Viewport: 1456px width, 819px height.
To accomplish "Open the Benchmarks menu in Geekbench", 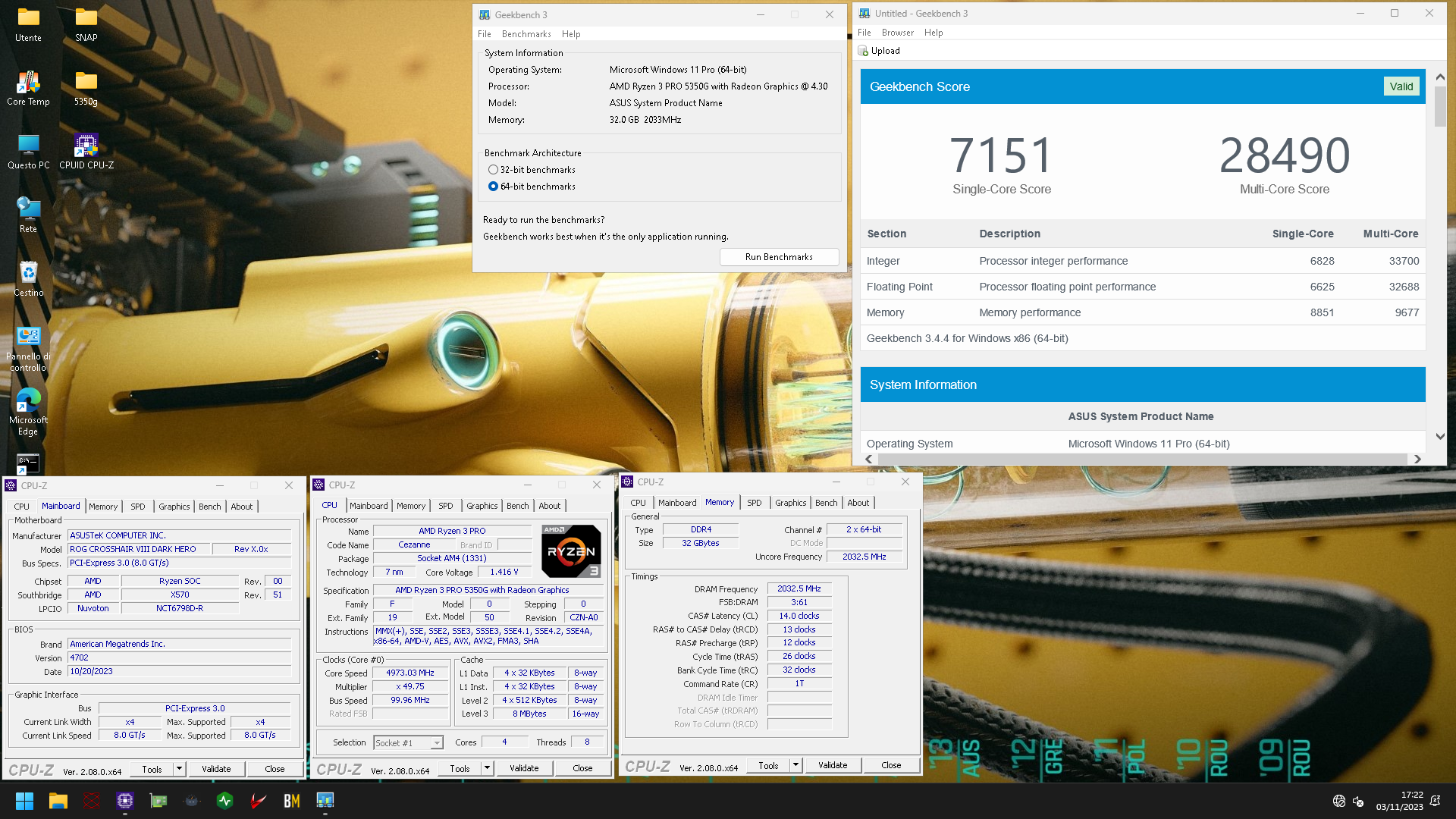I will [526, 34].
